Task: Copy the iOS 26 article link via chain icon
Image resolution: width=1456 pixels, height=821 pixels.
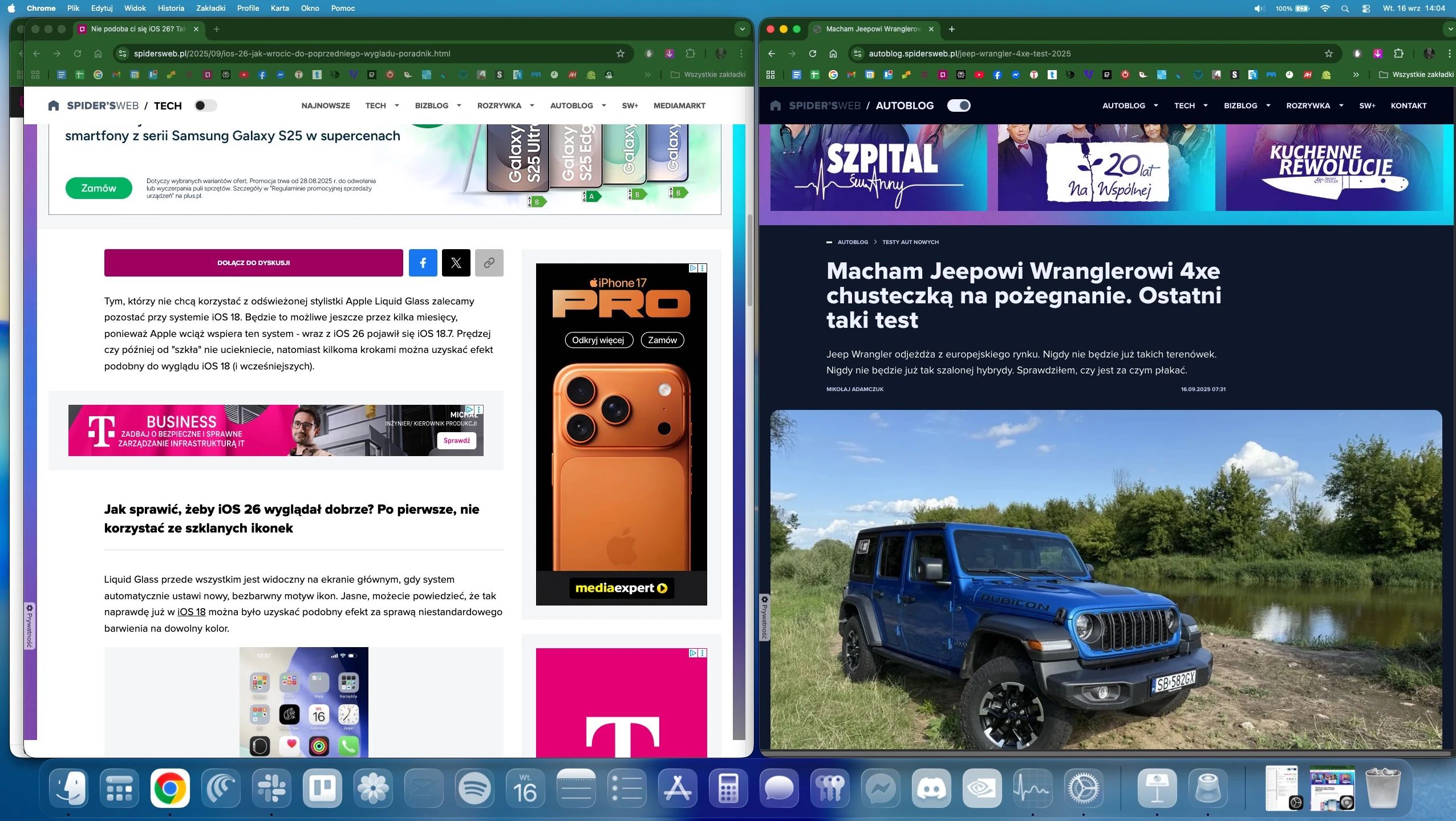Action: [x=489, y=263]
